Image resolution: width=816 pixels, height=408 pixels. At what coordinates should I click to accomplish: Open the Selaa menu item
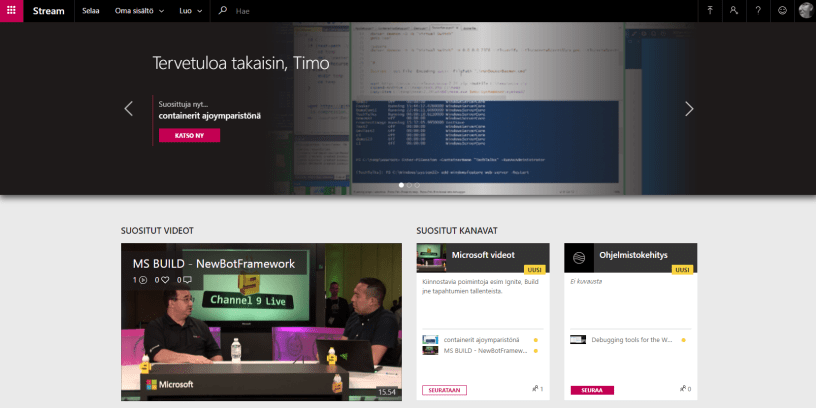pos(90,11)
